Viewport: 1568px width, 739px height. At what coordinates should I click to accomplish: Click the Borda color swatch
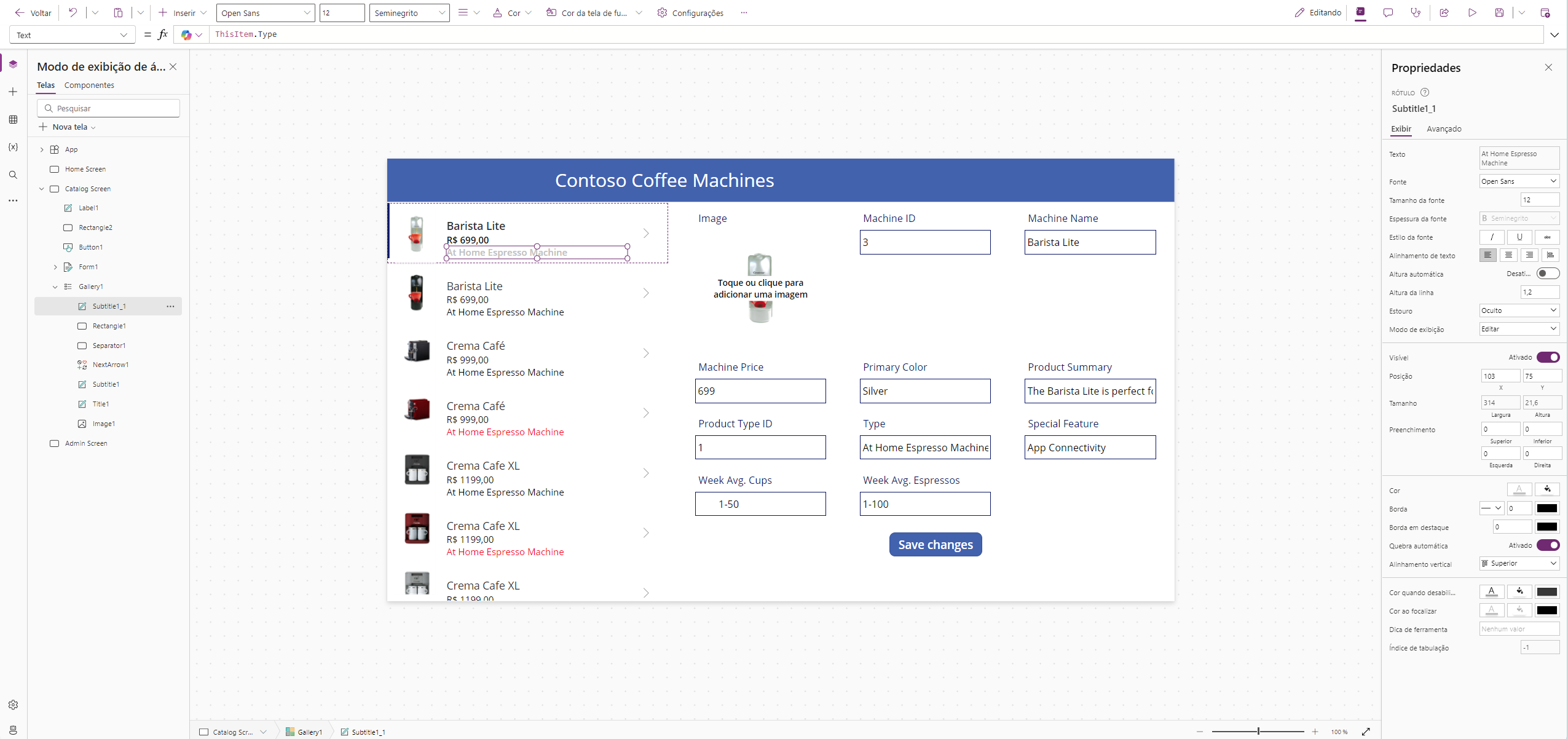(x=1547, y=508)
